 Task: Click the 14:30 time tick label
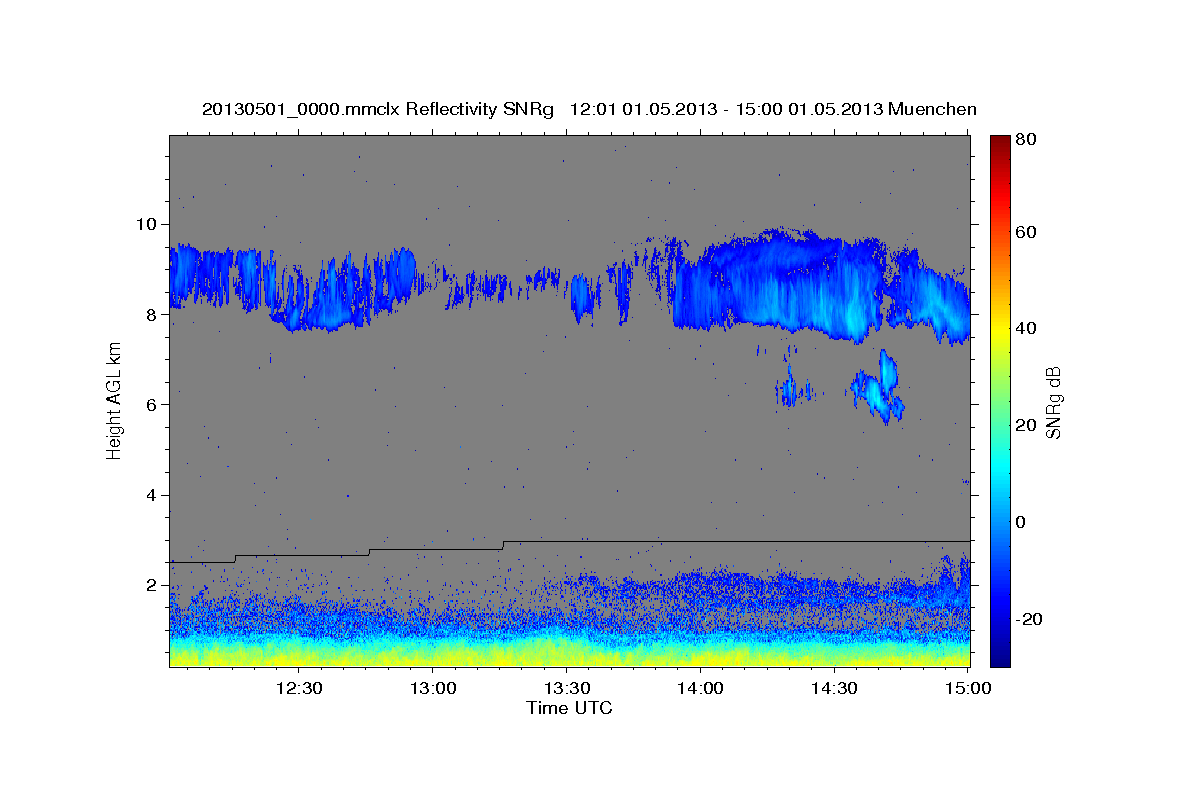coord(834,688)
